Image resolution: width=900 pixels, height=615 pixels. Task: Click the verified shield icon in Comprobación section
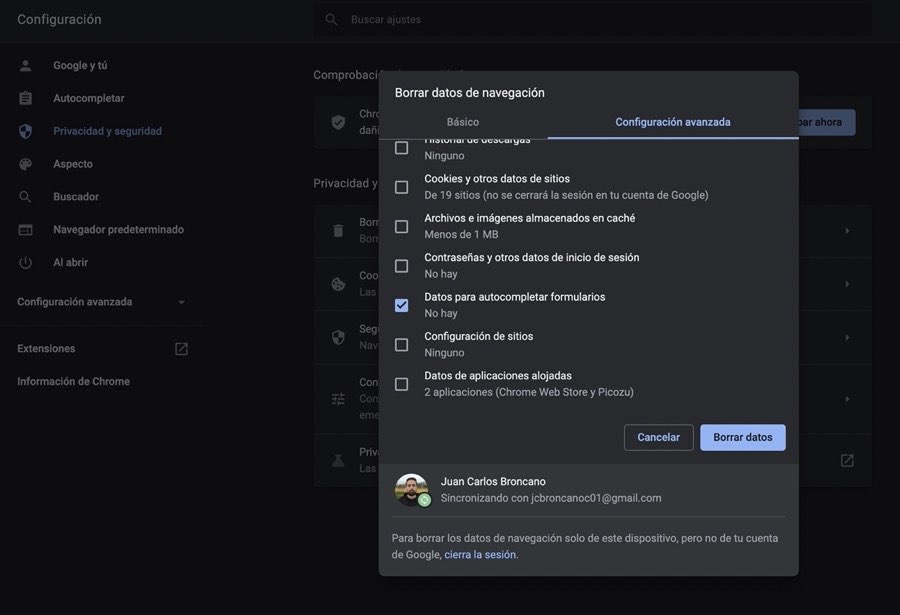tap(338, 122)
